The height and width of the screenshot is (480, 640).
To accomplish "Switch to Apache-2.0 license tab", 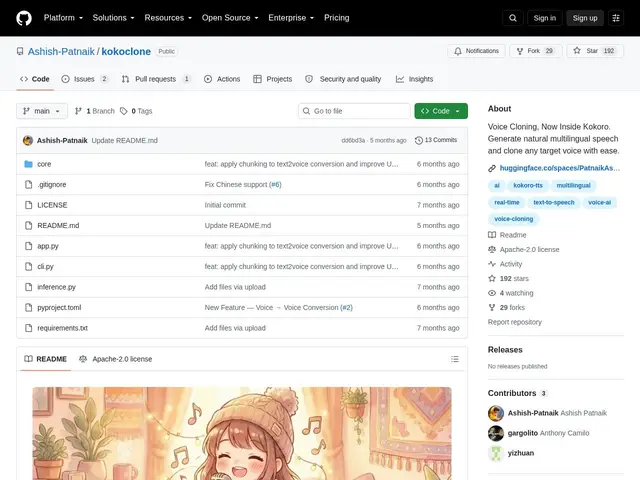I will coord(116,359).
